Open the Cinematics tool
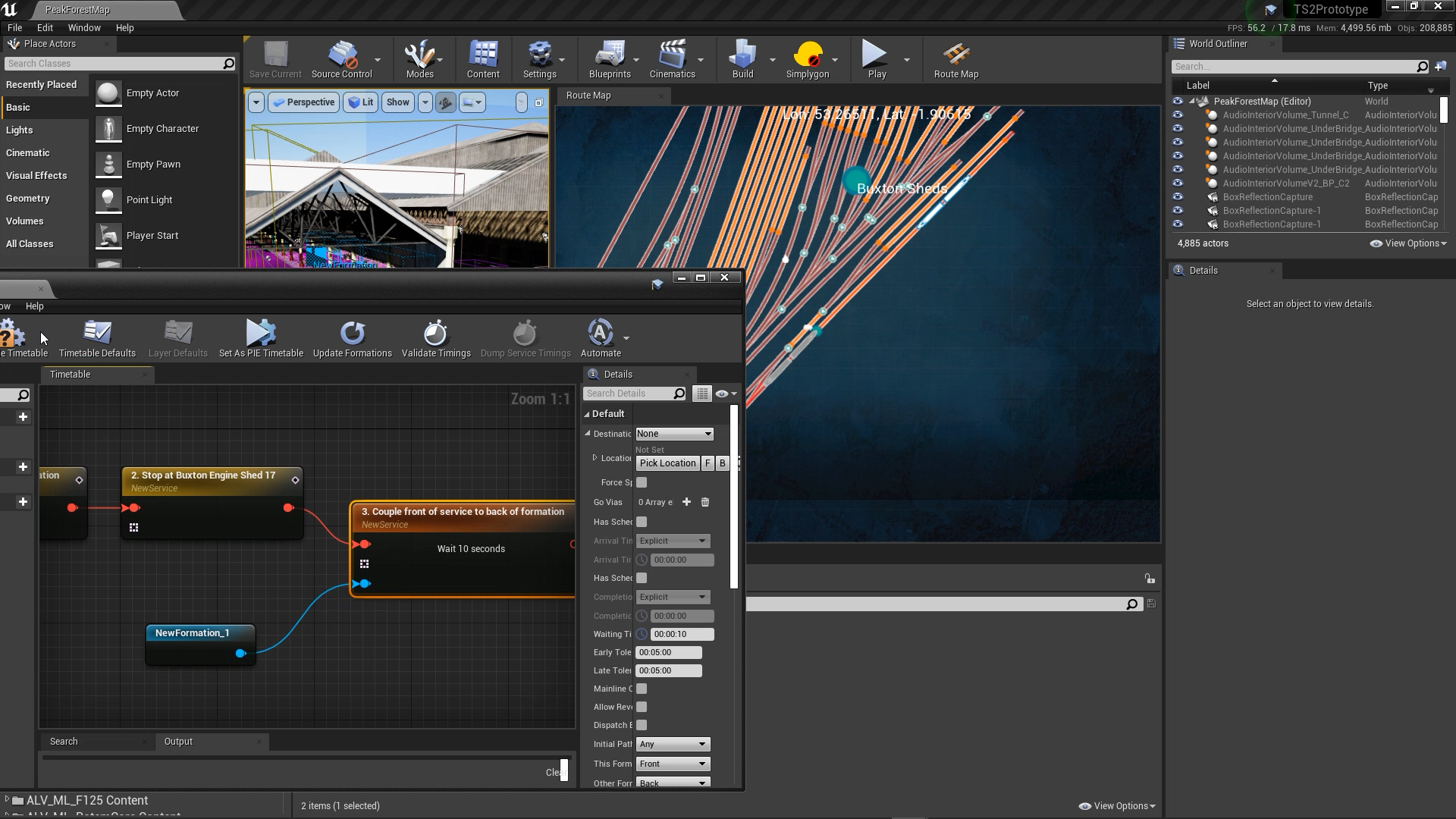Screen dimensions: 1456x819 (x=672, y=59)
